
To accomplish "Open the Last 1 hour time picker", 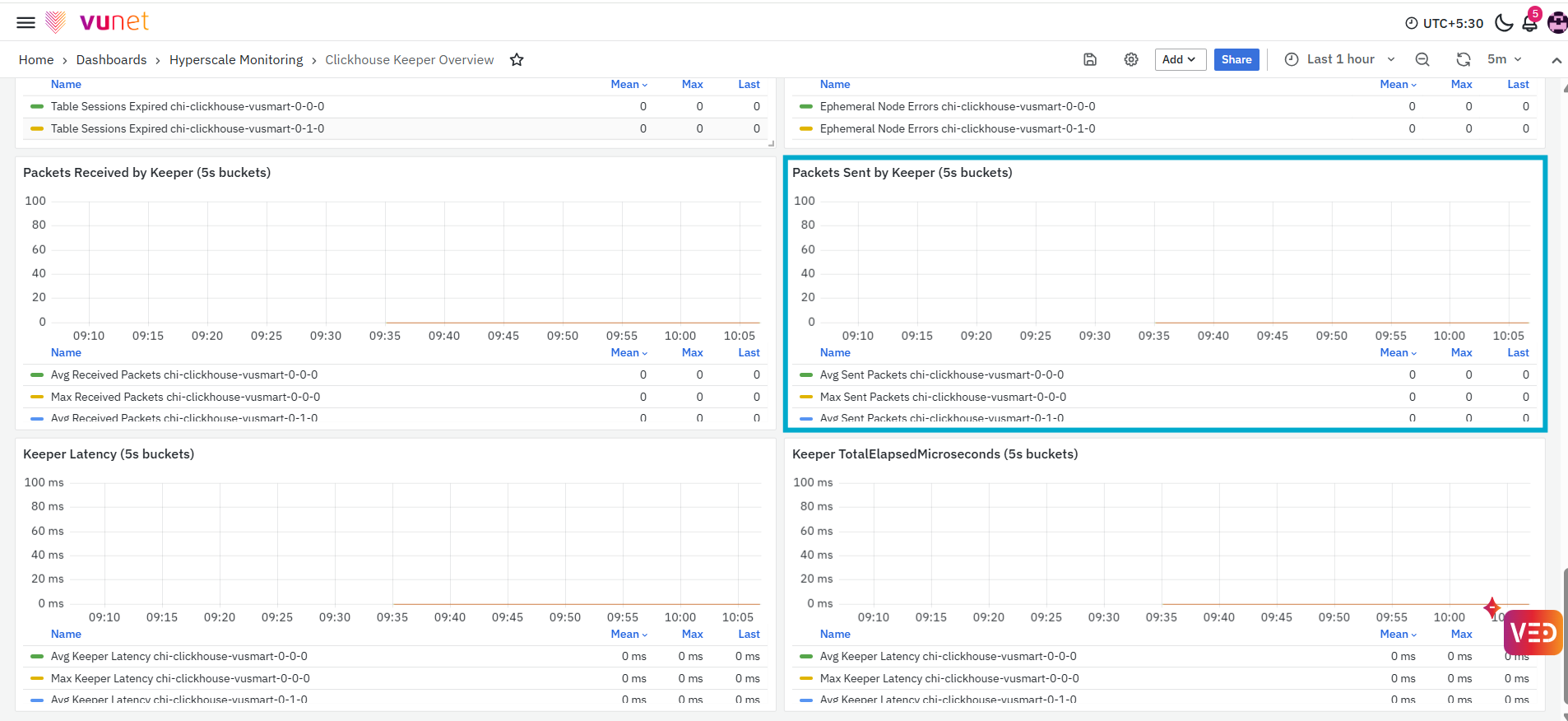I will tap(1340, 59).
